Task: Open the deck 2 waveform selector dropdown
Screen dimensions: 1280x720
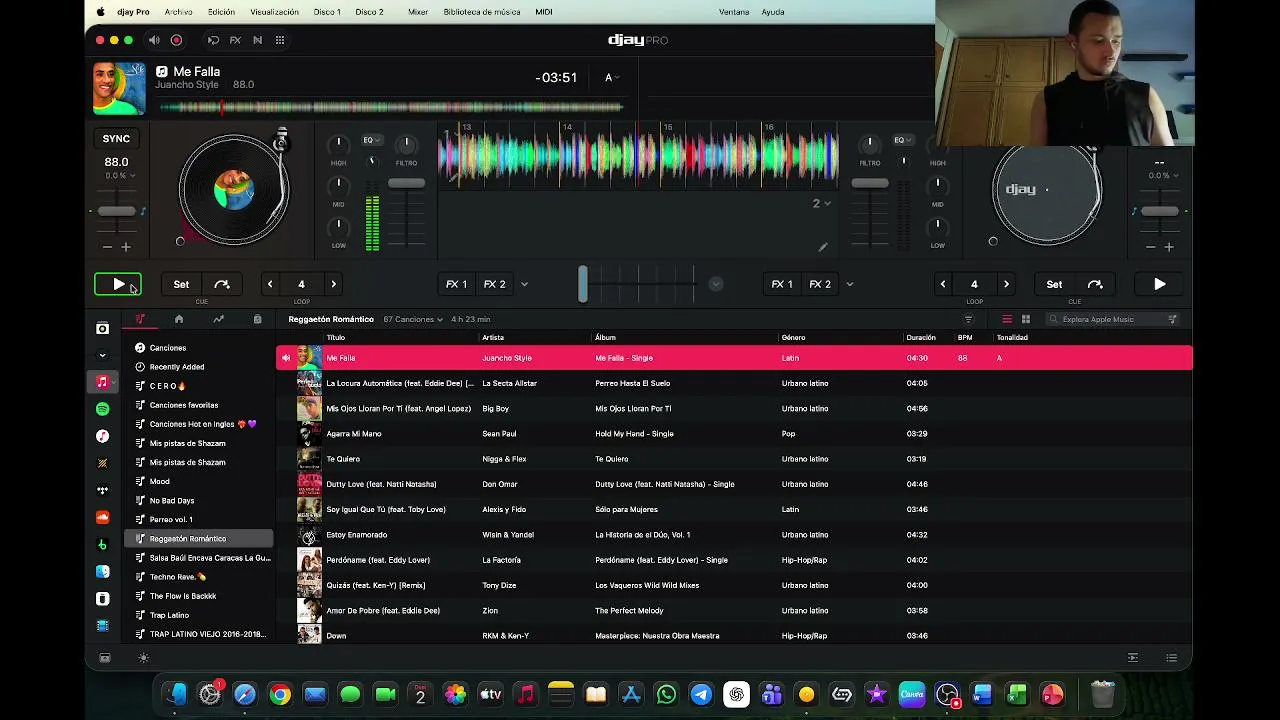Action: click(x=821, y=203)
